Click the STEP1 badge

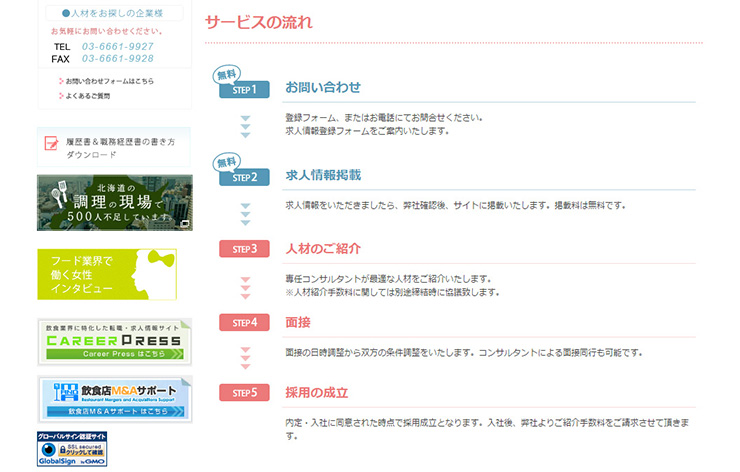pos(244,90)
